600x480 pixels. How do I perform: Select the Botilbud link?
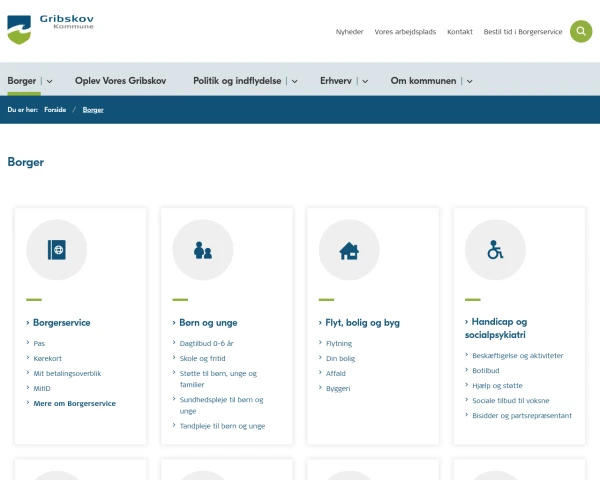point(485,370)
